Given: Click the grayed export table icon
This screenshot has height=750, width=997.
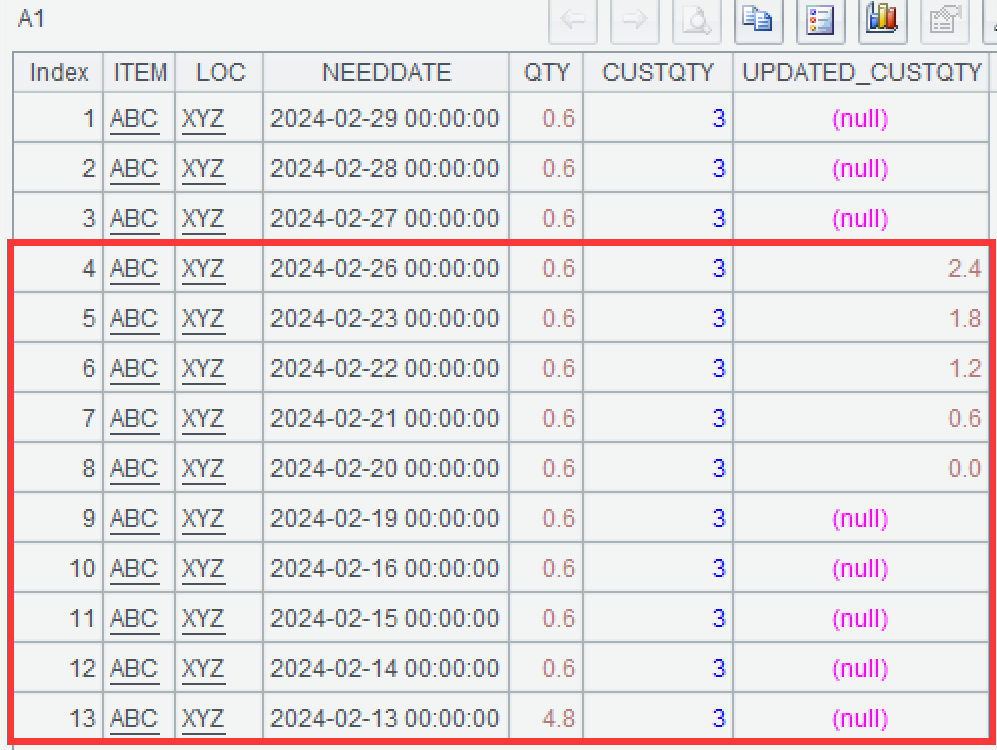Looking at the screenshot, I should point(944,21).
